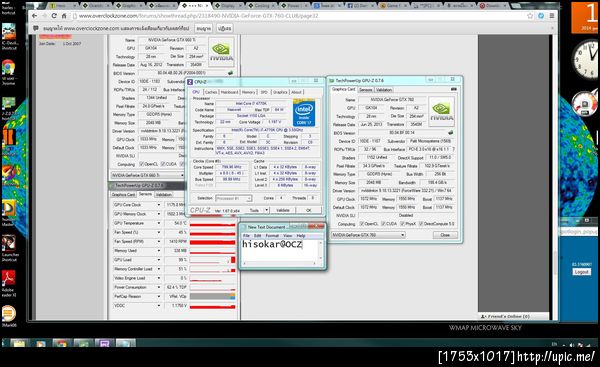Screen dimensions: 600x367
Task: Click the CPU-Z title bar icon
Action: pos(190,82)
